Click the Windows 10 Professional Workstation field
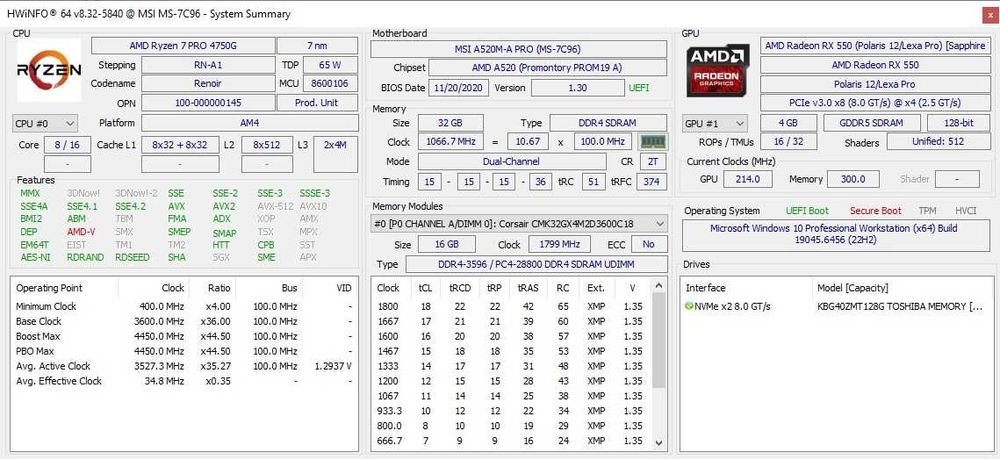Image resolution: width=1000 pixels, height=459 pixels. 834,235
